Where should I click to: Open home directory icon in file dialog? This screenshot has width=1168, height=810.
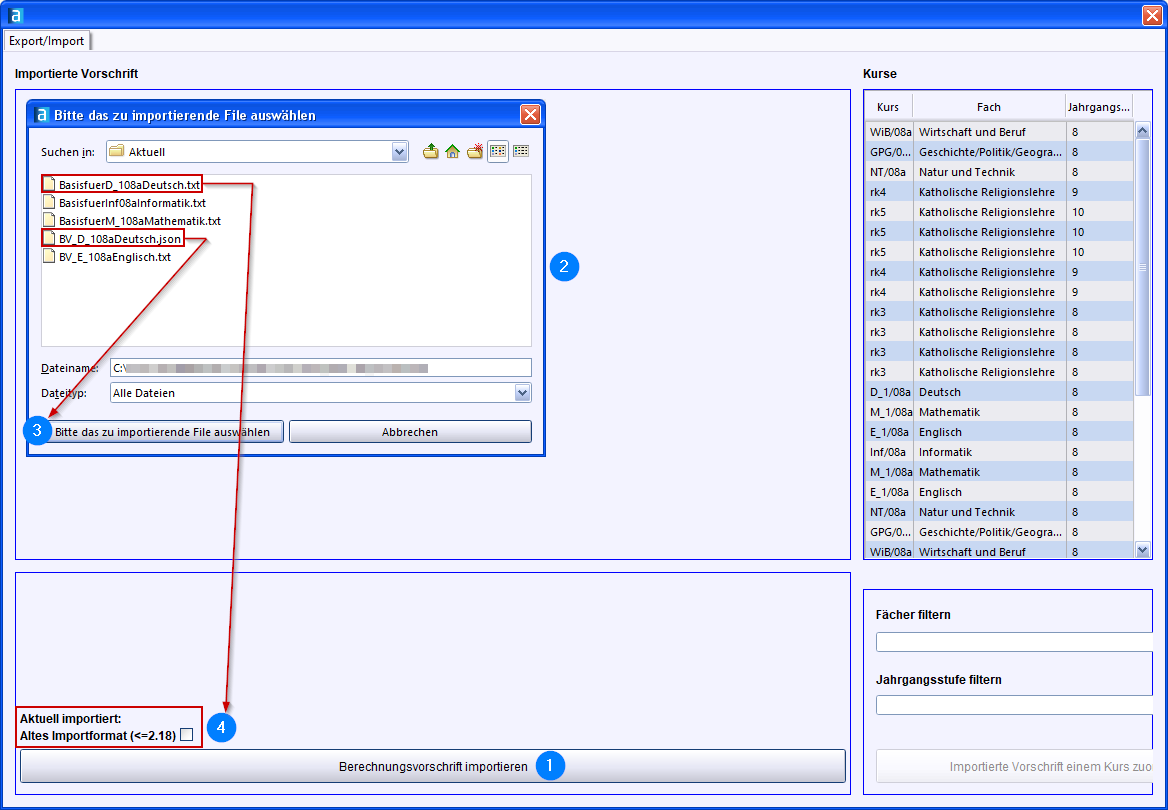[x=452, y=151]
